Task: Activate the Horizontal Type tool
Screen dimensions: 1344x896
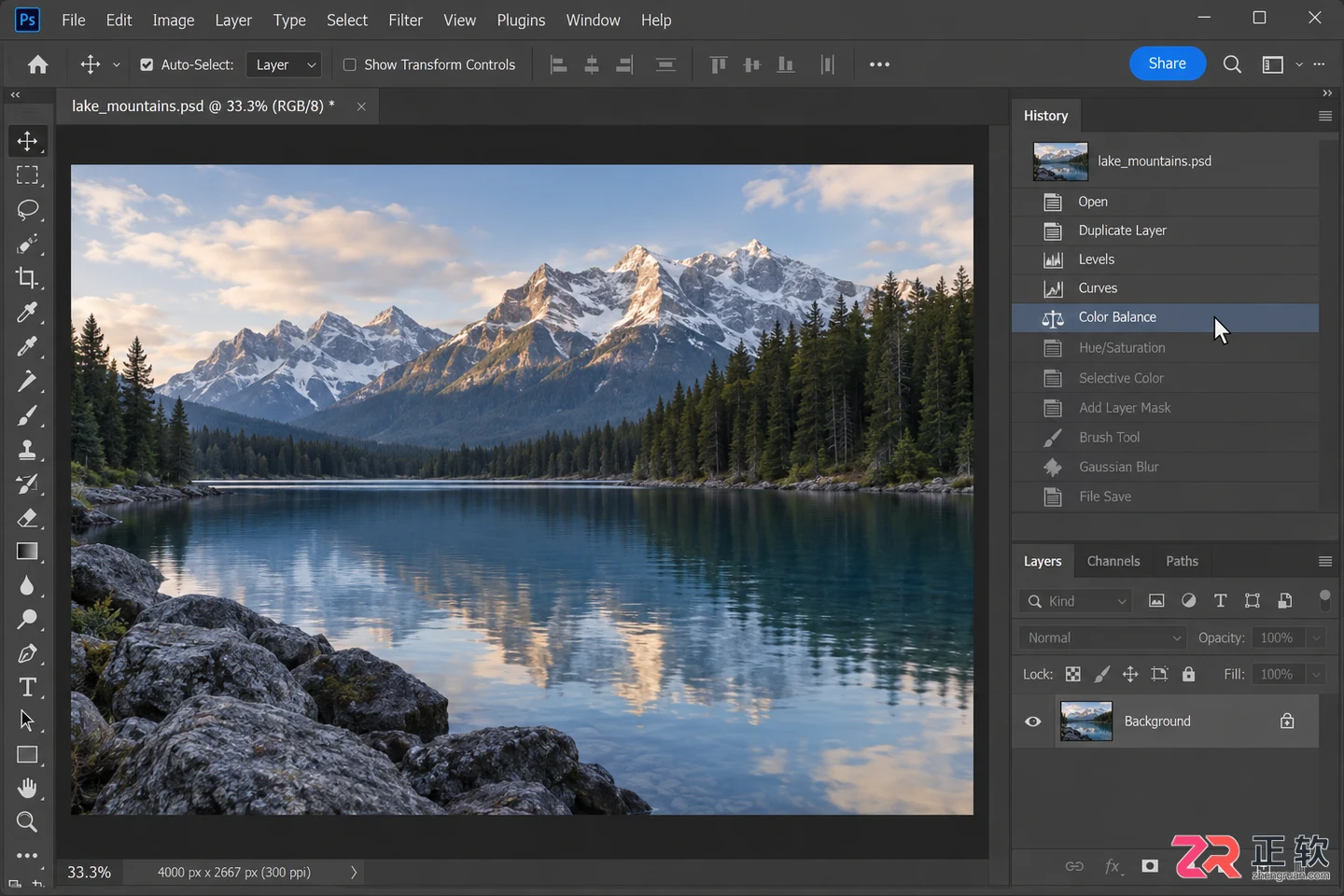Action: pos(27,687)
